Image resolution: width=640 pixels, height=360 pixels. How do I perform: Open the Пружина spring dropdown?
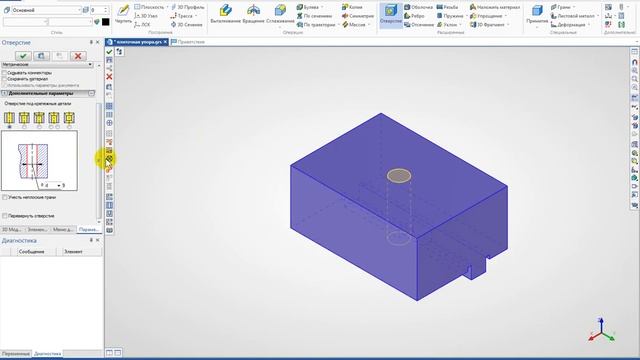(x=467, y=16)
